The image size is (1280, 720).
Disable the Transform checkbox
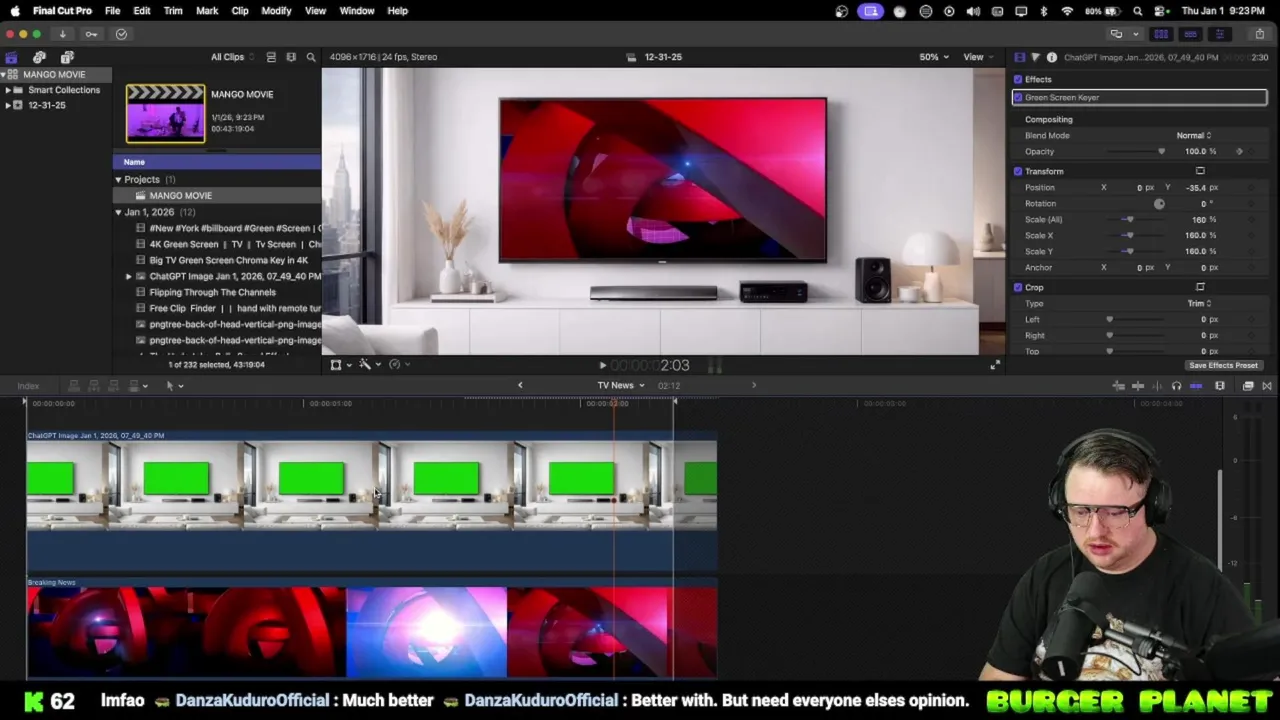pos(1018,171)
